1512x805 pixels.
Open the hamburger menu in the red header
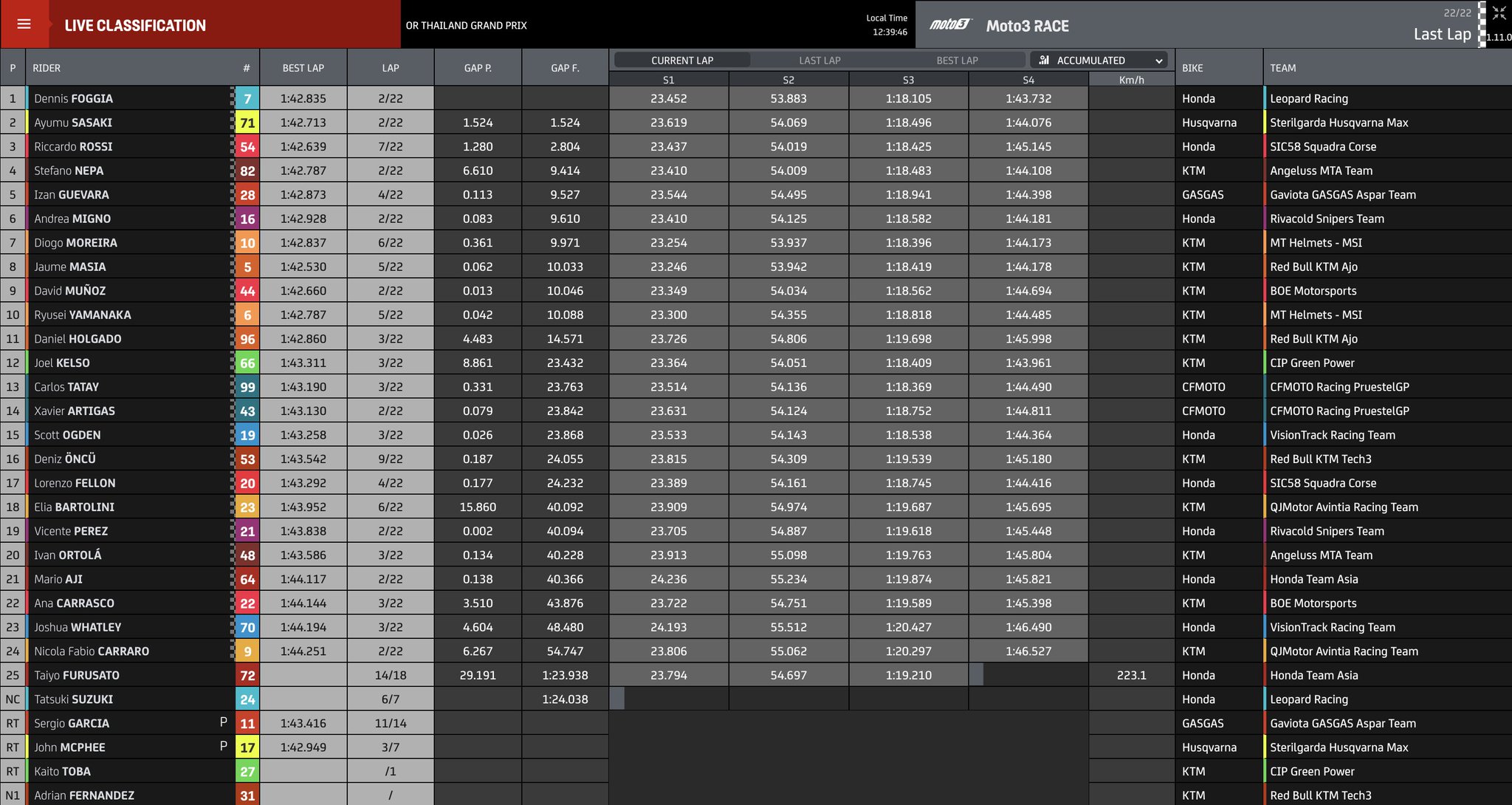tap(24, 24)
